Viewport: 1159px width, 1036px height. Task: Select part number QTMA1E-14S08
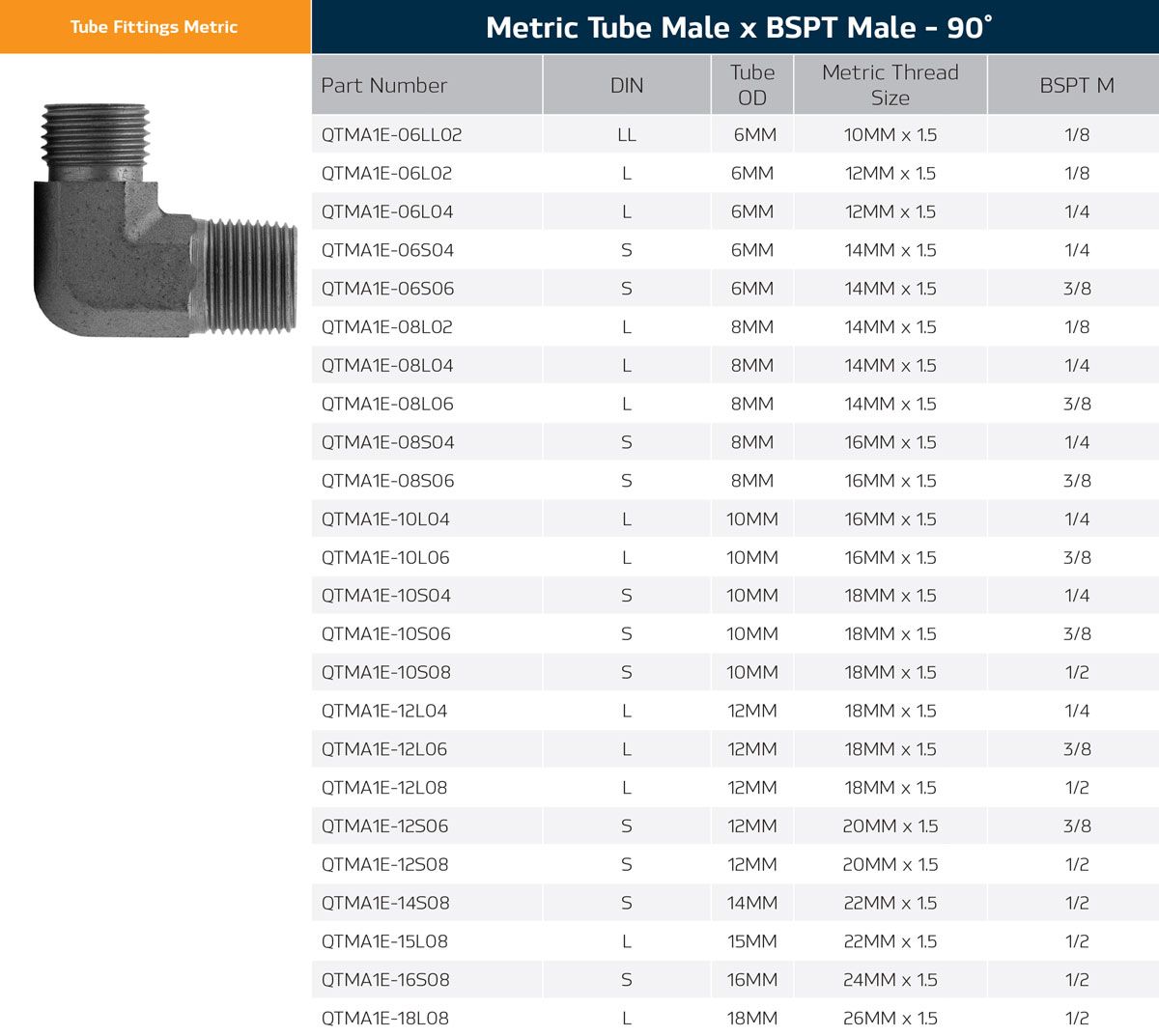385,903
